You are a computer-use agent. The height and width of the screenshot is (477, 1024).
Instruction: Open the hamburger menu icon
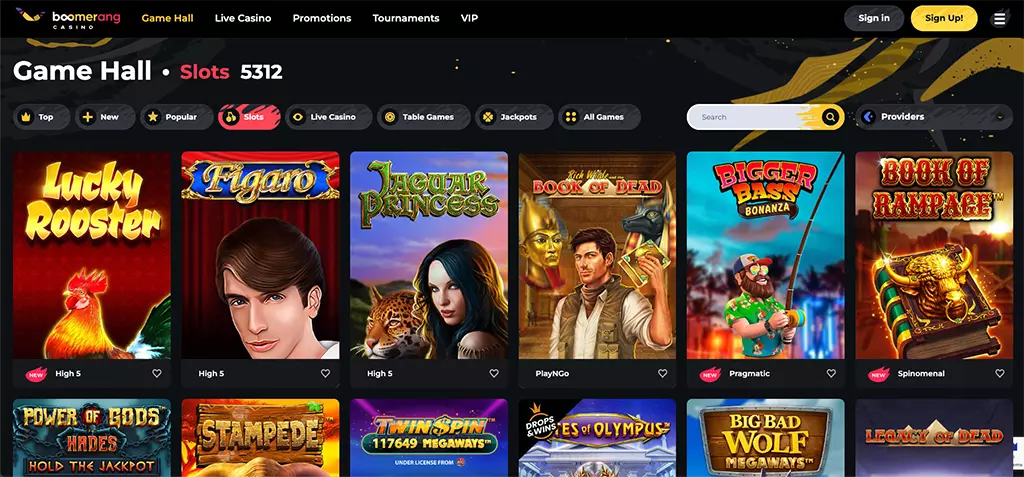tap(999, 19)
